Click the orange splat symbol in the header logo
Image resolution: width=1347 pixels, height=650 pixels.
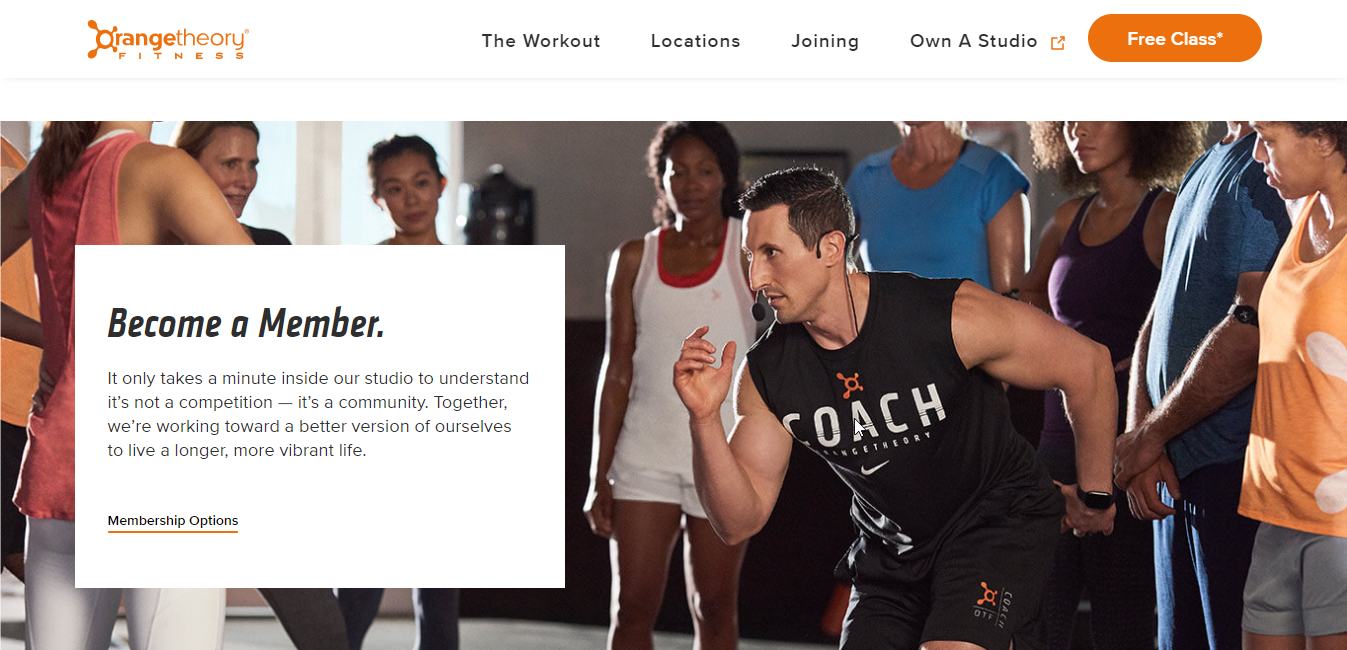pos(102,39)
